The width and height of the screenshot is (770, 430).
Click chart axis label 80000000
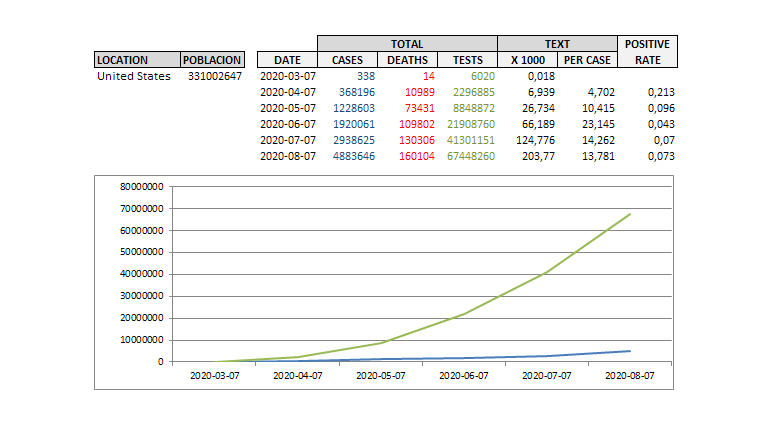142,187
